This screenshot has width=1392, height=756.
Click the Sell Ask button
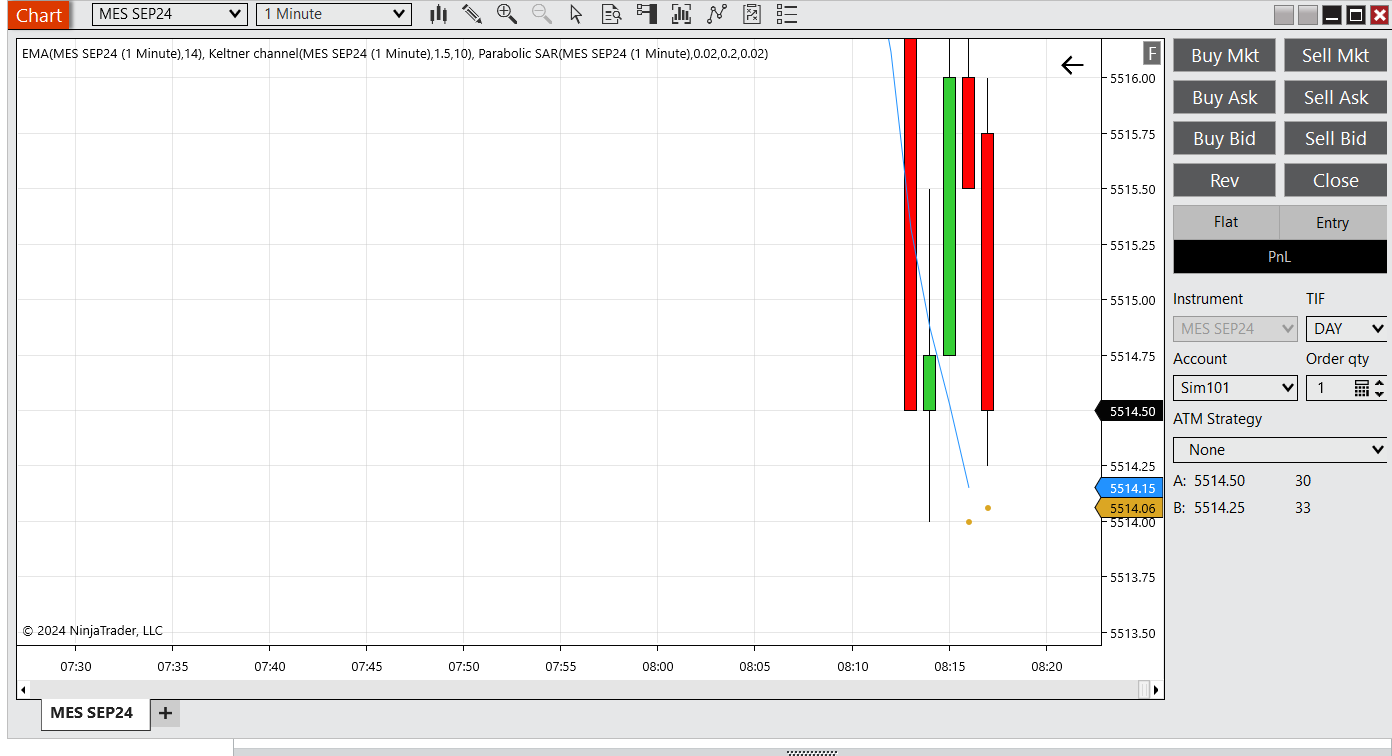(1336, 98)
